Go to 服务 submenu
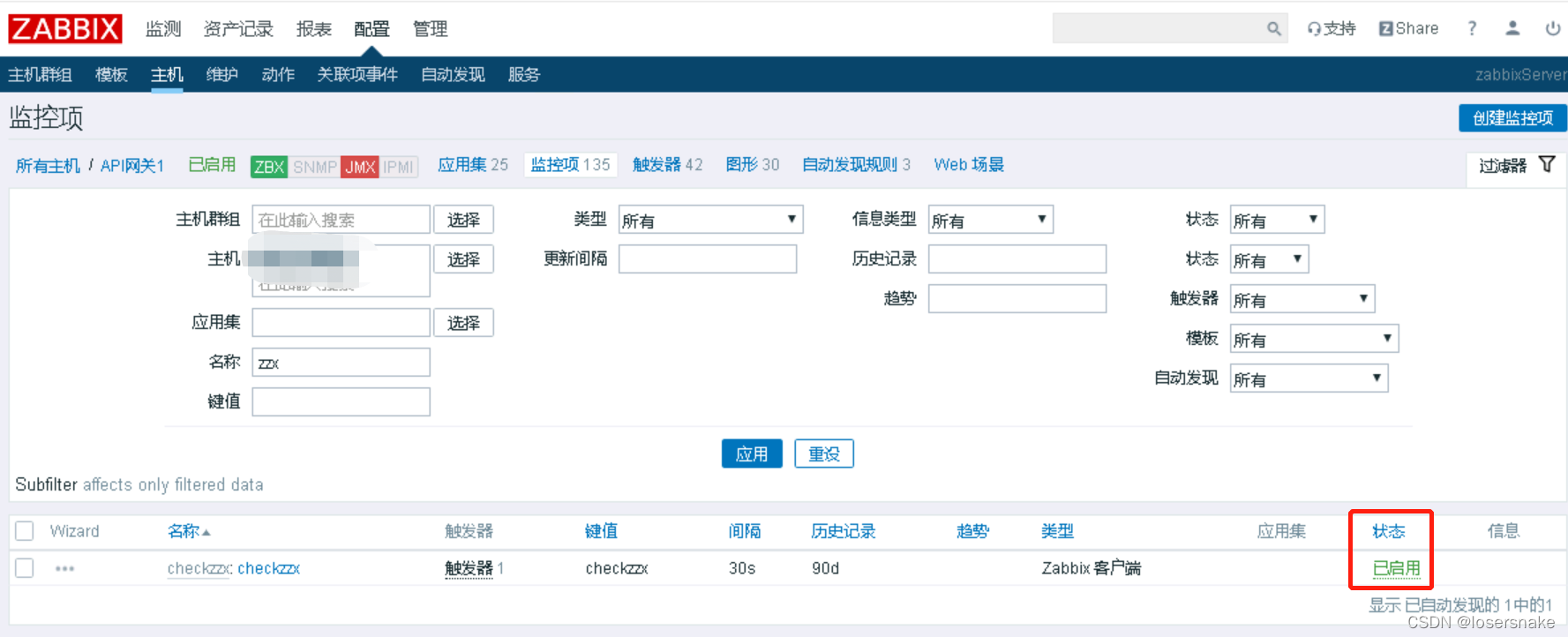 click(524, 75)
